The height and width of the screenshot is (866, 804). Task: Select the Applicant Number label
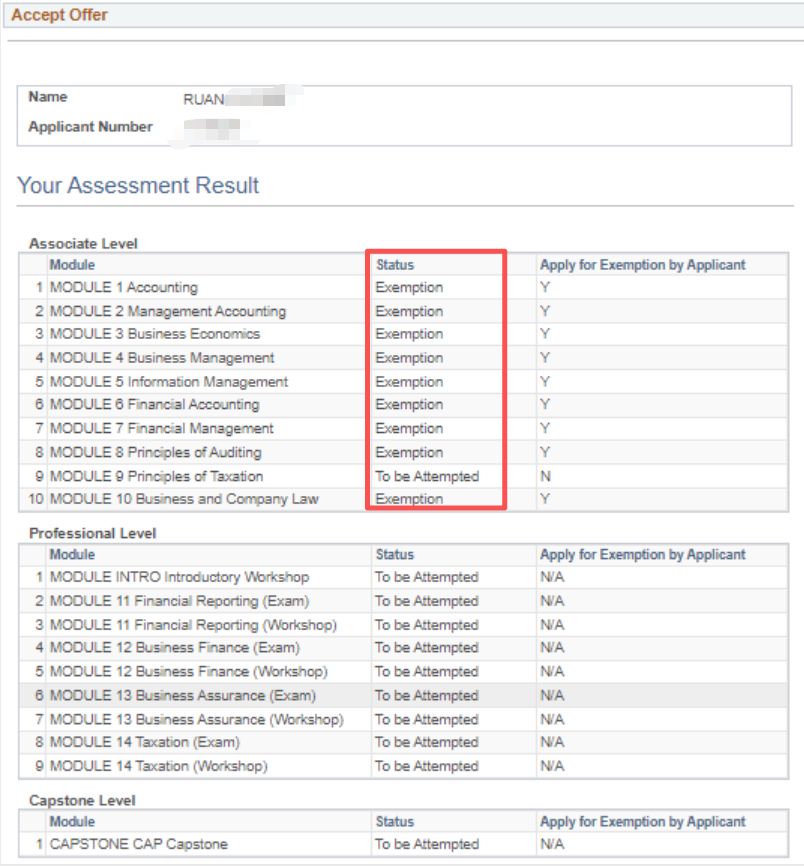pyautogui.click(x=90, y=127)
